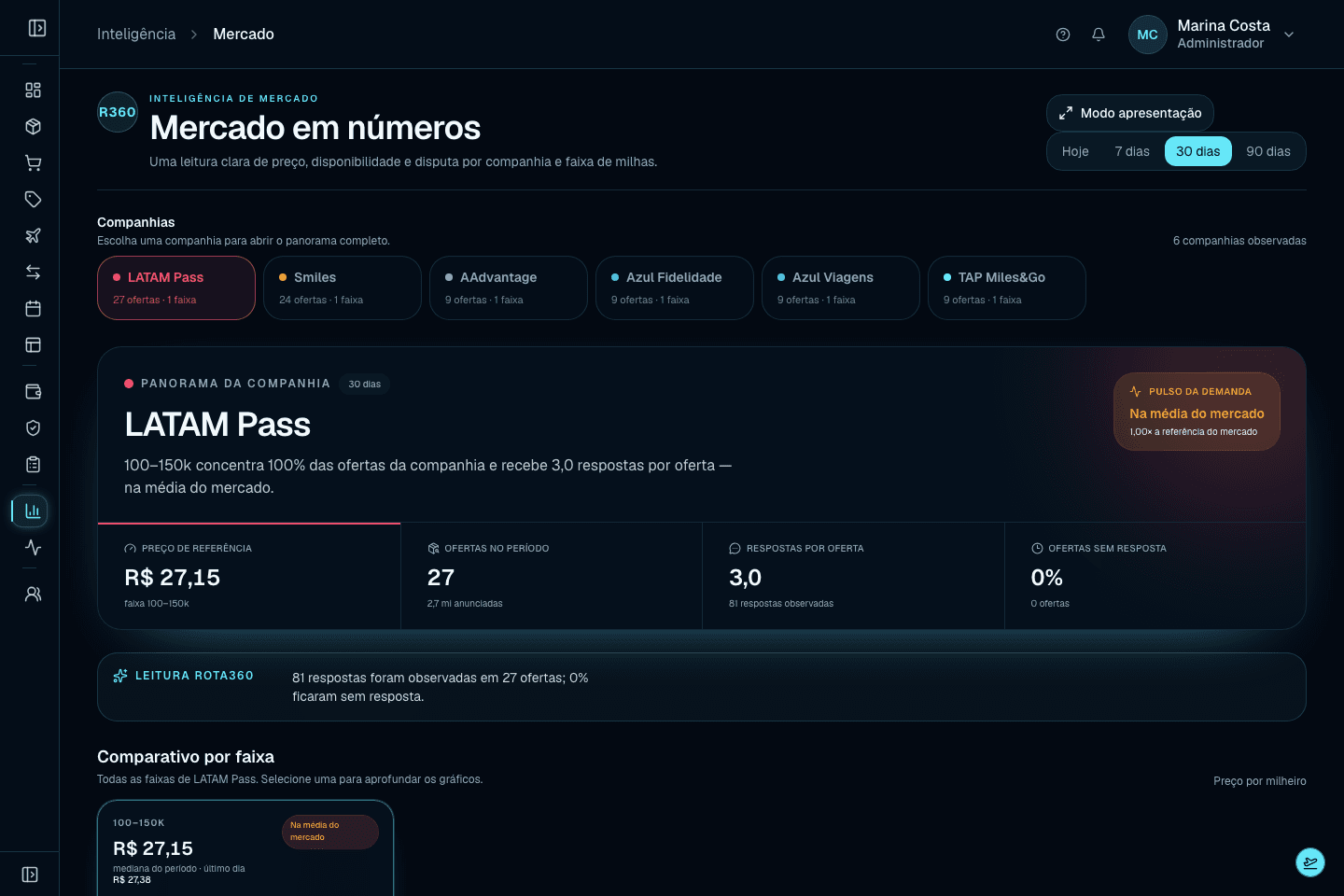Open the clipboard list icon in sidebar
The width and height of the screenshot is (1344, 896).
tap(33, 465)
